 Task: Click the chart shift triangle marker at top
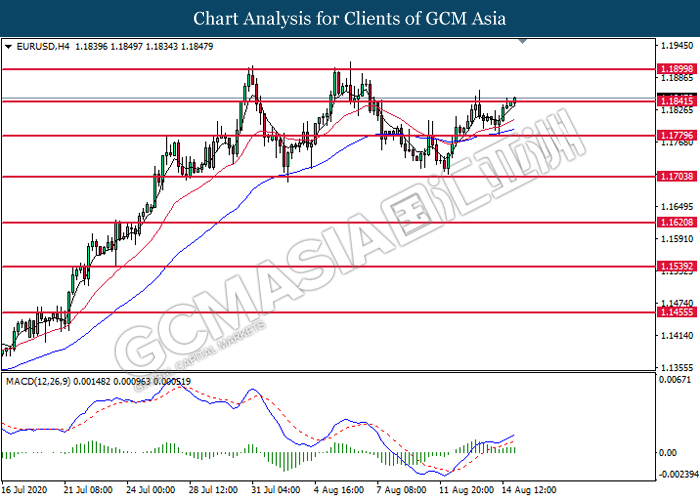coord(523,42)
